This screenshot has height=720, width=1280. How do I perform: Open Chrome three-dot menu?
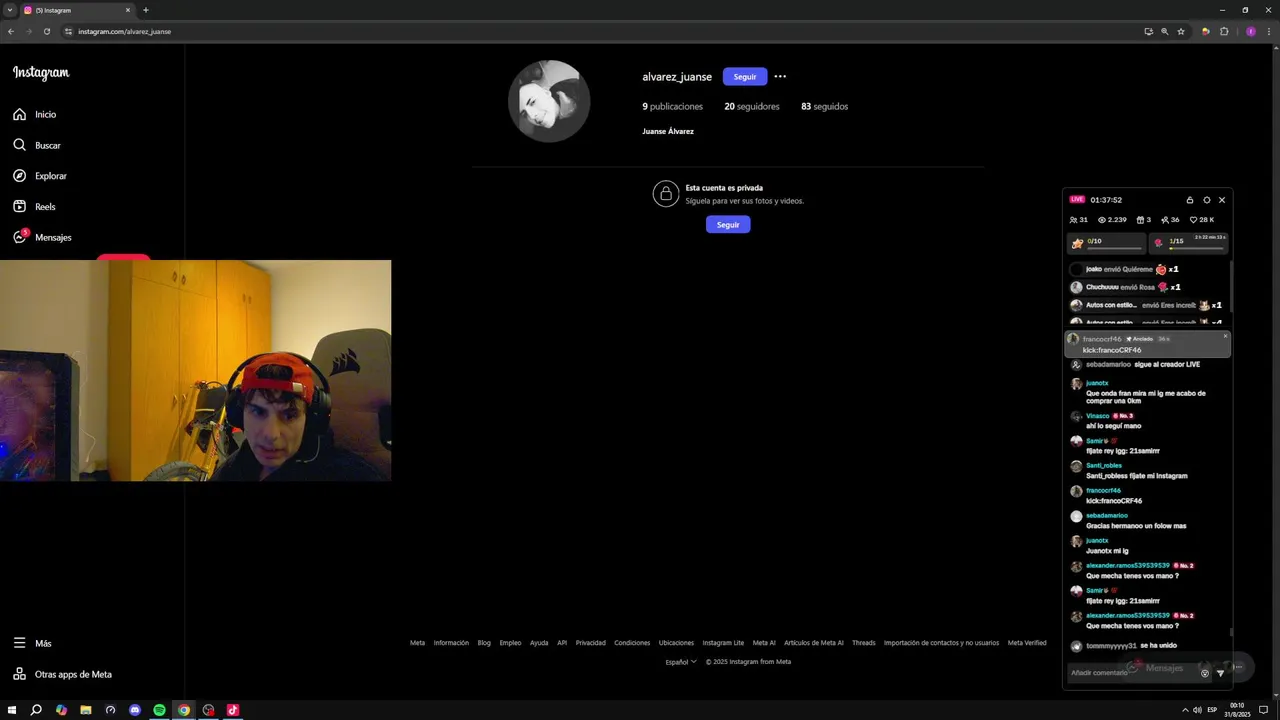pyautogui.click(x=1268, y=31)
